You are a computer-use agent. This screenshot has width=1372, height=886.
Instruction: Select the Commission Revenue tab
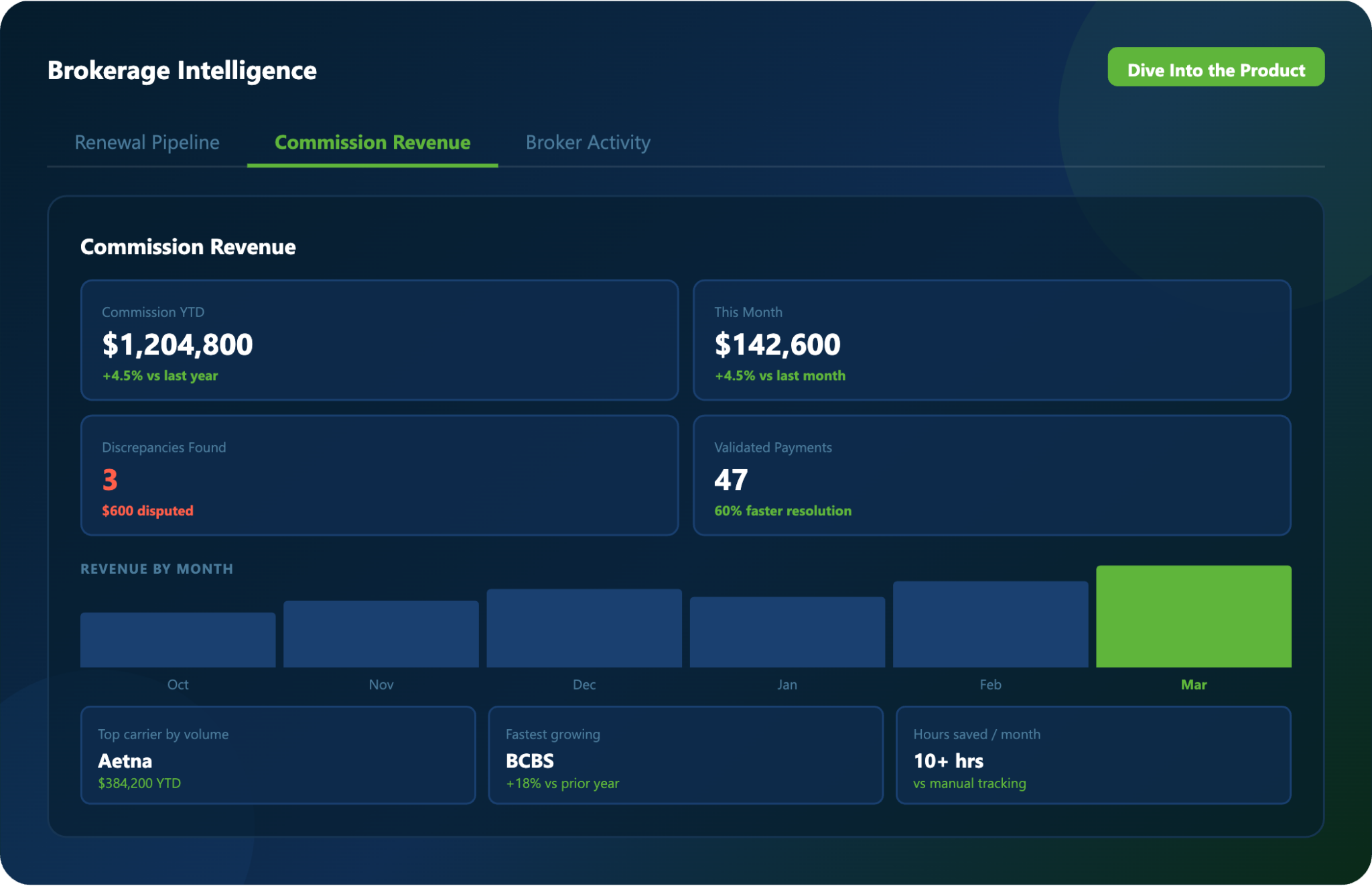coord(372,142)
